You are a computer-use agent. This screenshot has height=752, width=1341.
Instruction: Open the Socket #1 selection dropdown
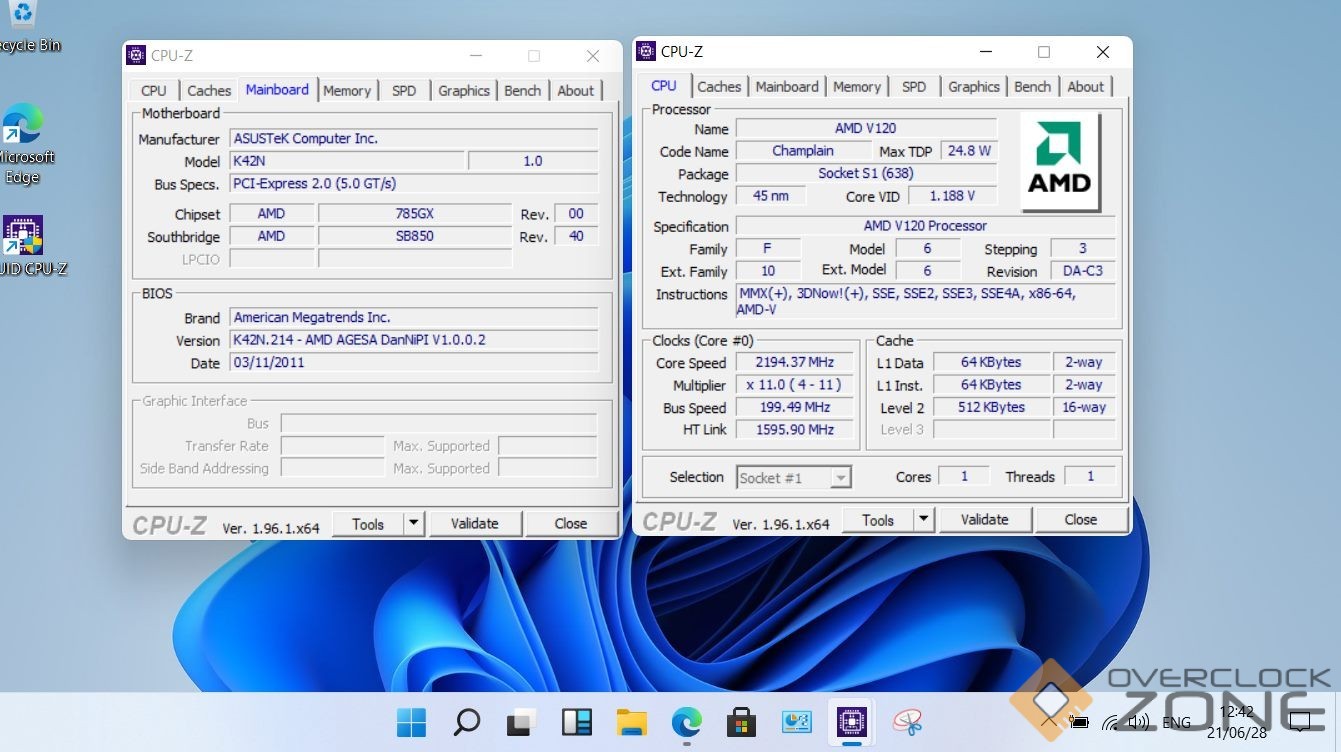click(794, 478)
